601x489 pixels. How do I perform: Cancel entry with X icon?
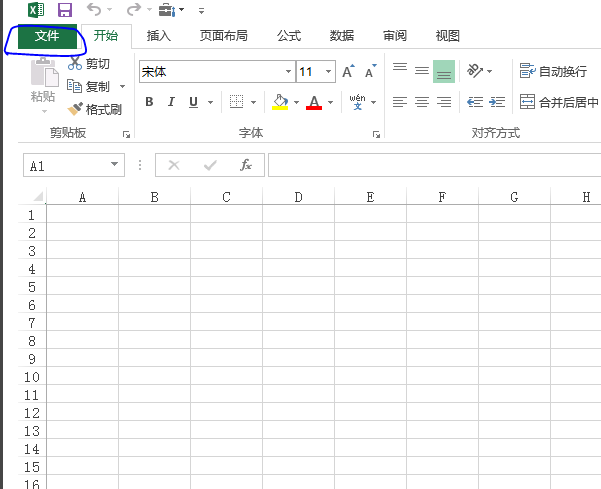(174, 165)
